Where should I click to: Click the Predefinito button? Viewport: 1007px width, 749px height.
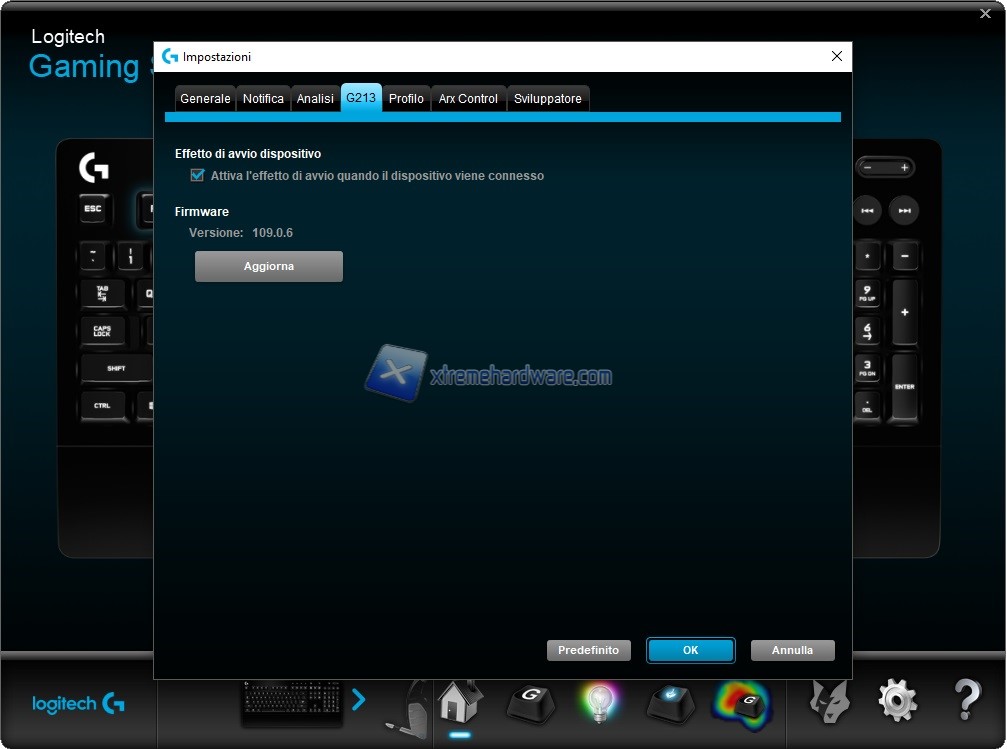coord(588,650)
